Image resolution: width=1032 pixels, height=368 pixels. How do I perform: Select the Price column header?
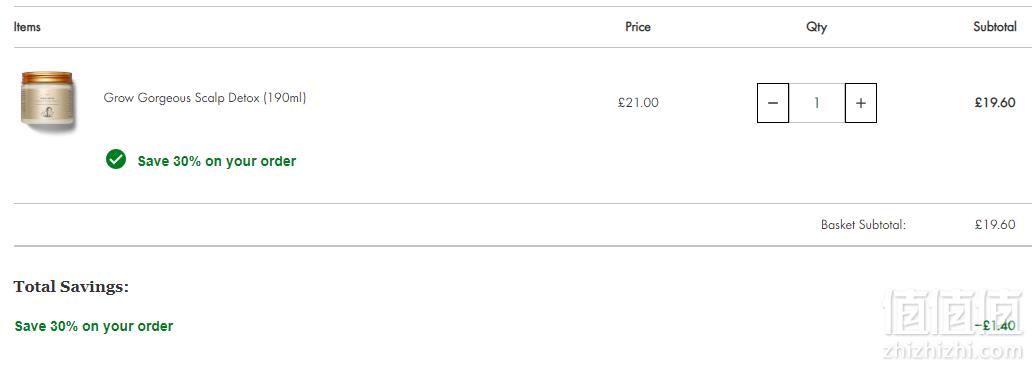[638, 27]
